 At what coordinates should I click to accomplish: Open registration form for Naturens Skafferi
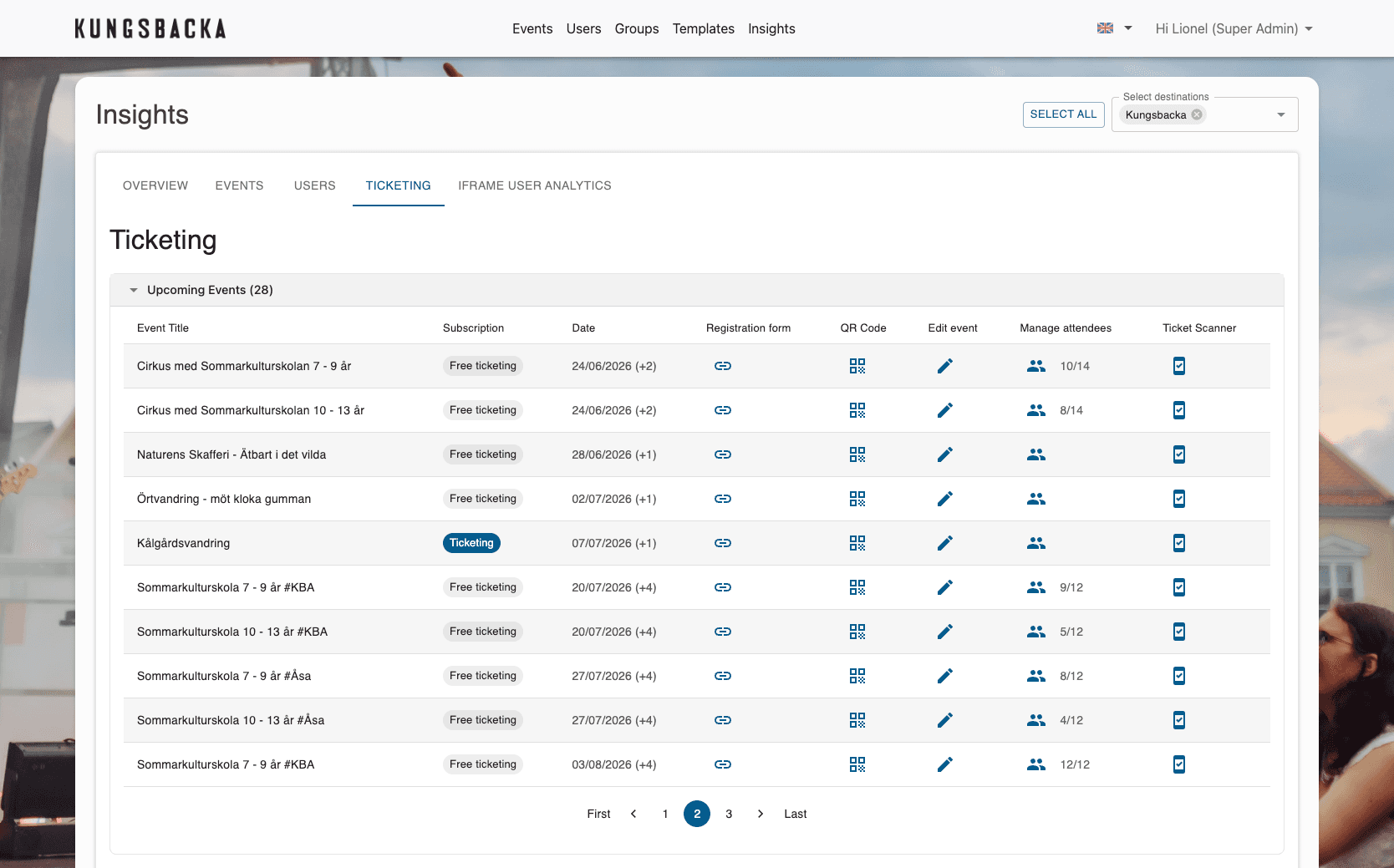click(x=723, y=454)
